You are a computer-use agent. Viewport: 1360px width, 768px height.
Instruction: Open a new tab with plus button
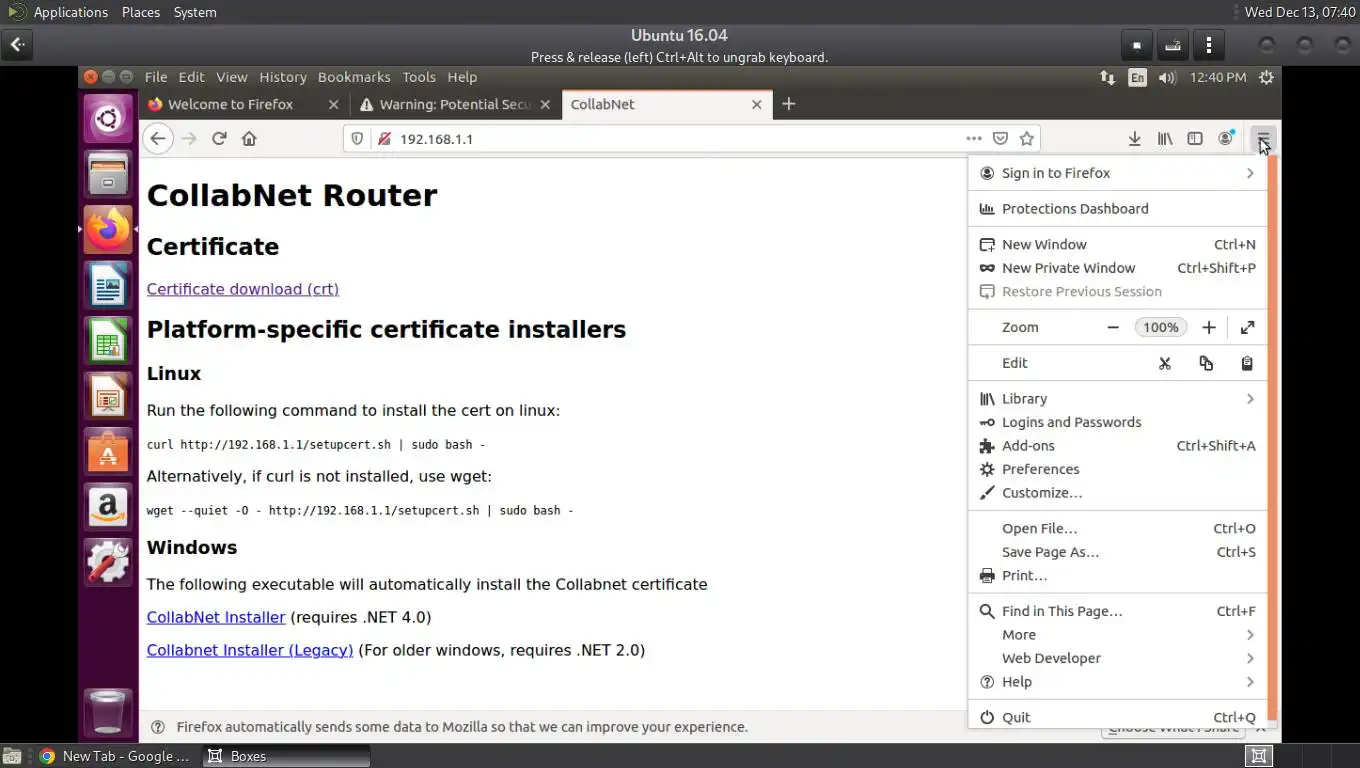788,104
